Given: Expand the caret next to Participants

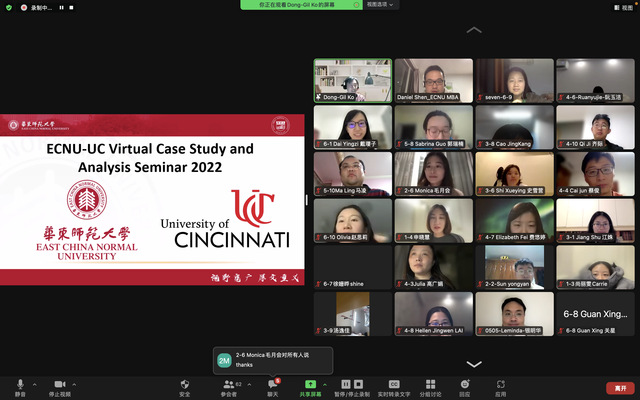Looking at the screenshot, I should tap(249, 384).
